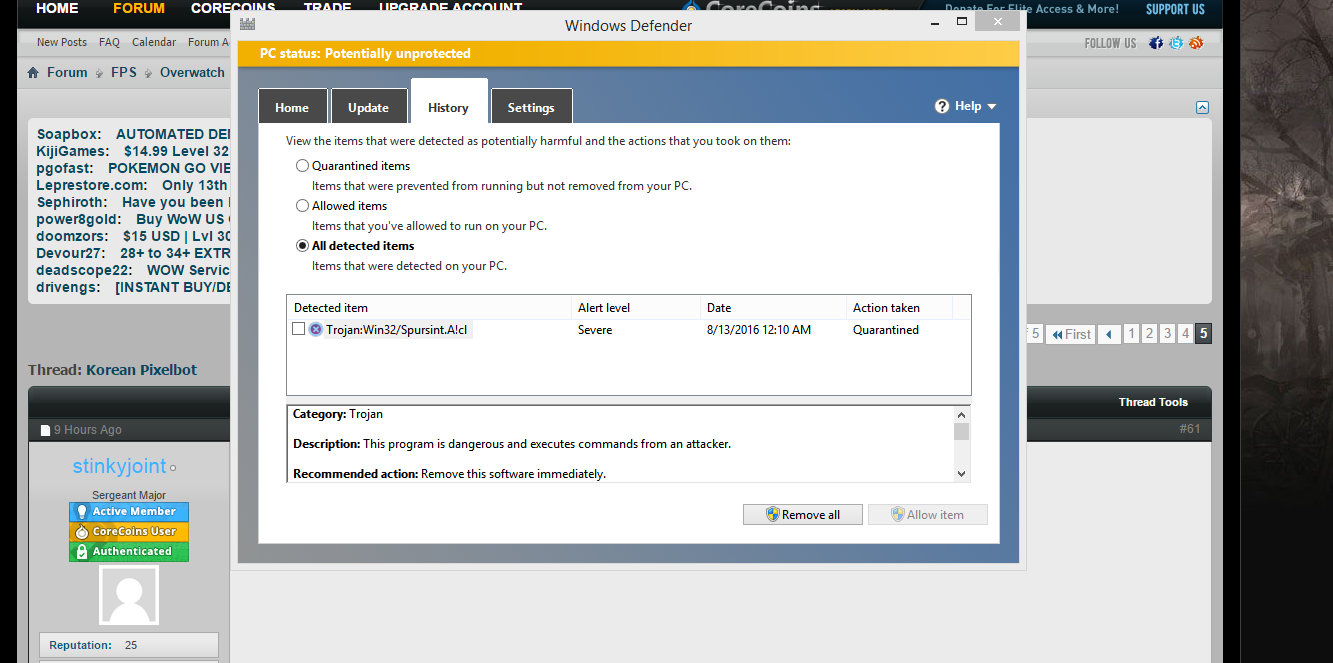
Task: Check the box for Trojan:Win32/Spursint.A!cl
Action: coord(299,329)
